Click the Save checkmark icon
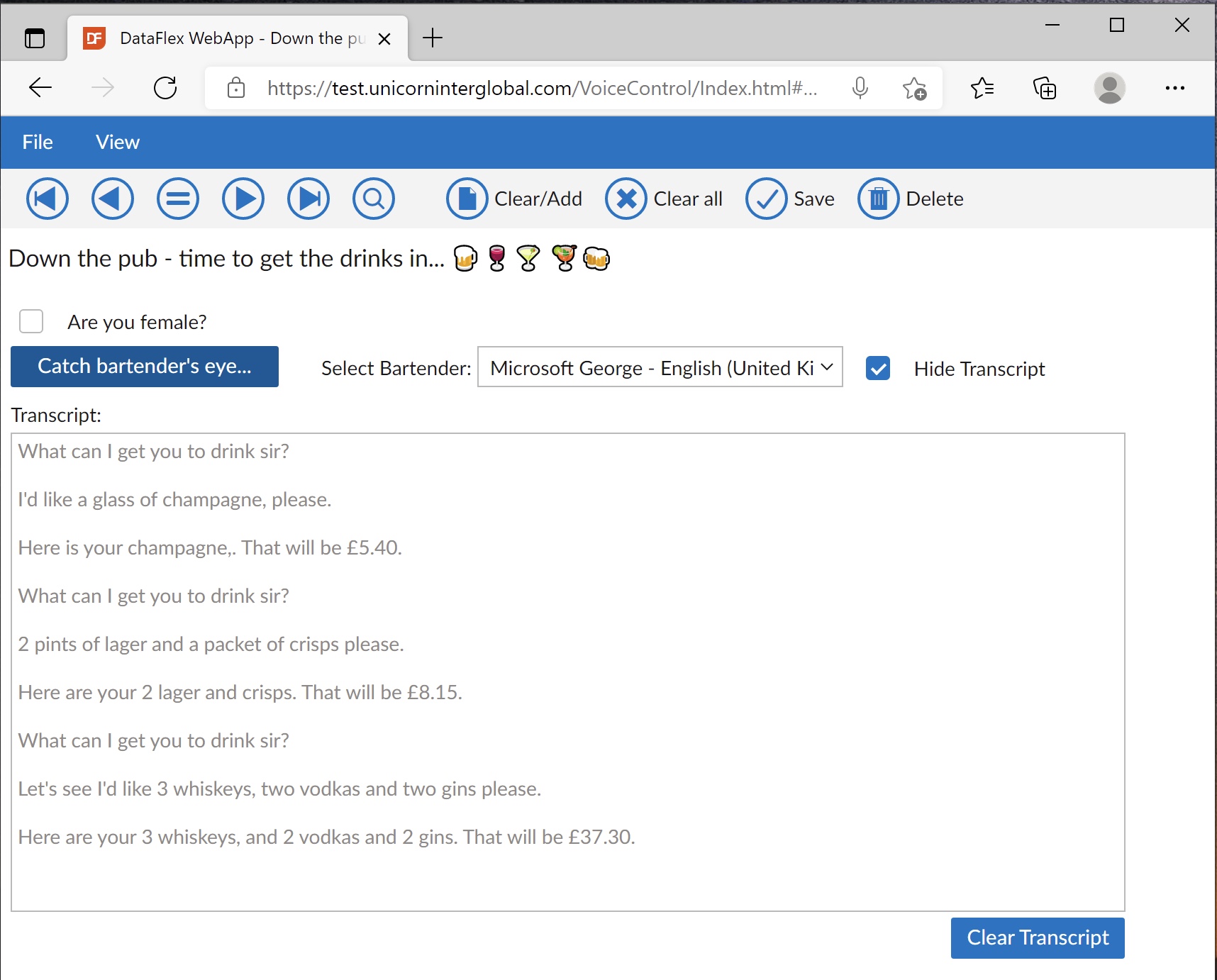This screenshot has height=980, width=1217. pyautogui.click(x=767, y=199)
